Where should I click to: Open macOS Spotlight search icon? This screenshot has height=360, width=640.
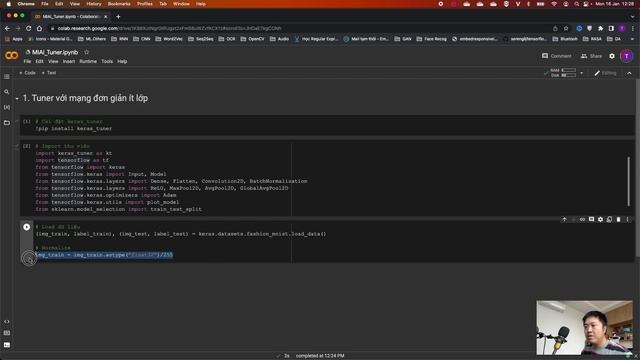click(576, 4)
